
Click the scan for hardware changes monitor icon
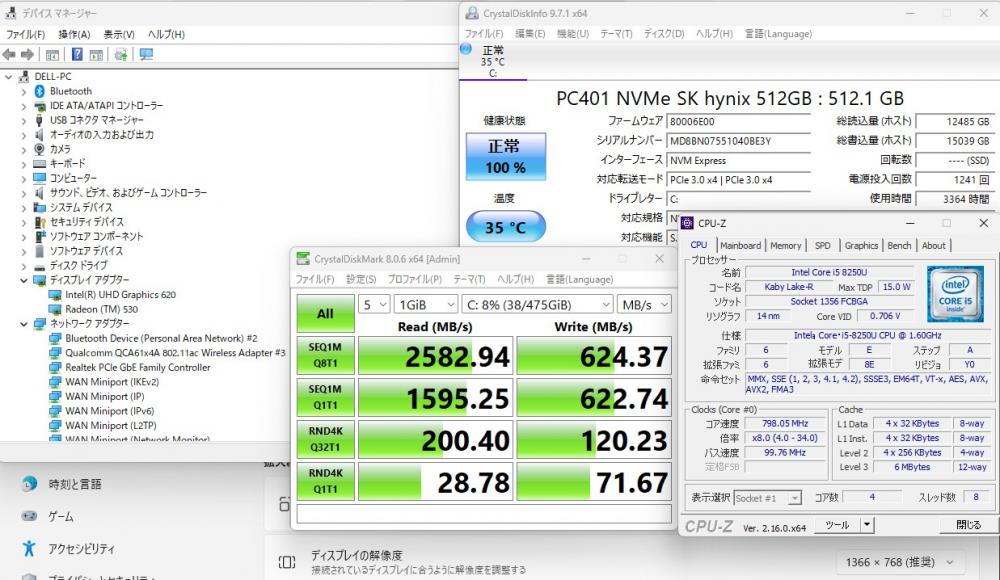click(x=146, y=54)
